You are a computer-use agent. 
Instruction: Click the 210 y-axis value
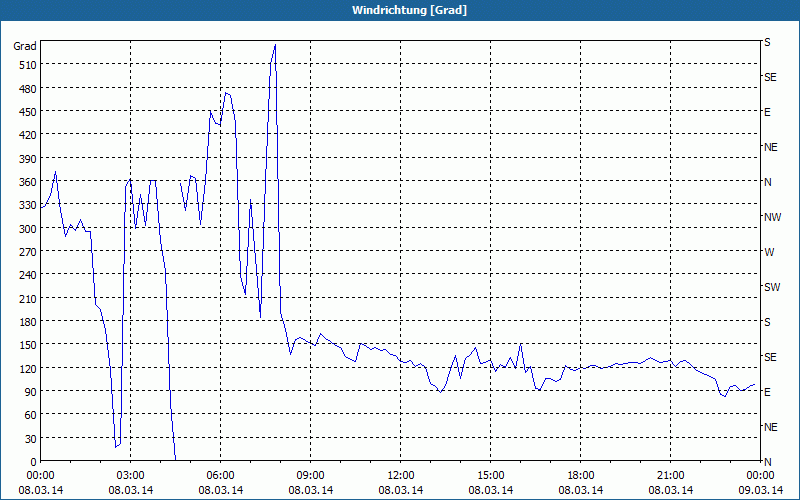tap(27, 298)
